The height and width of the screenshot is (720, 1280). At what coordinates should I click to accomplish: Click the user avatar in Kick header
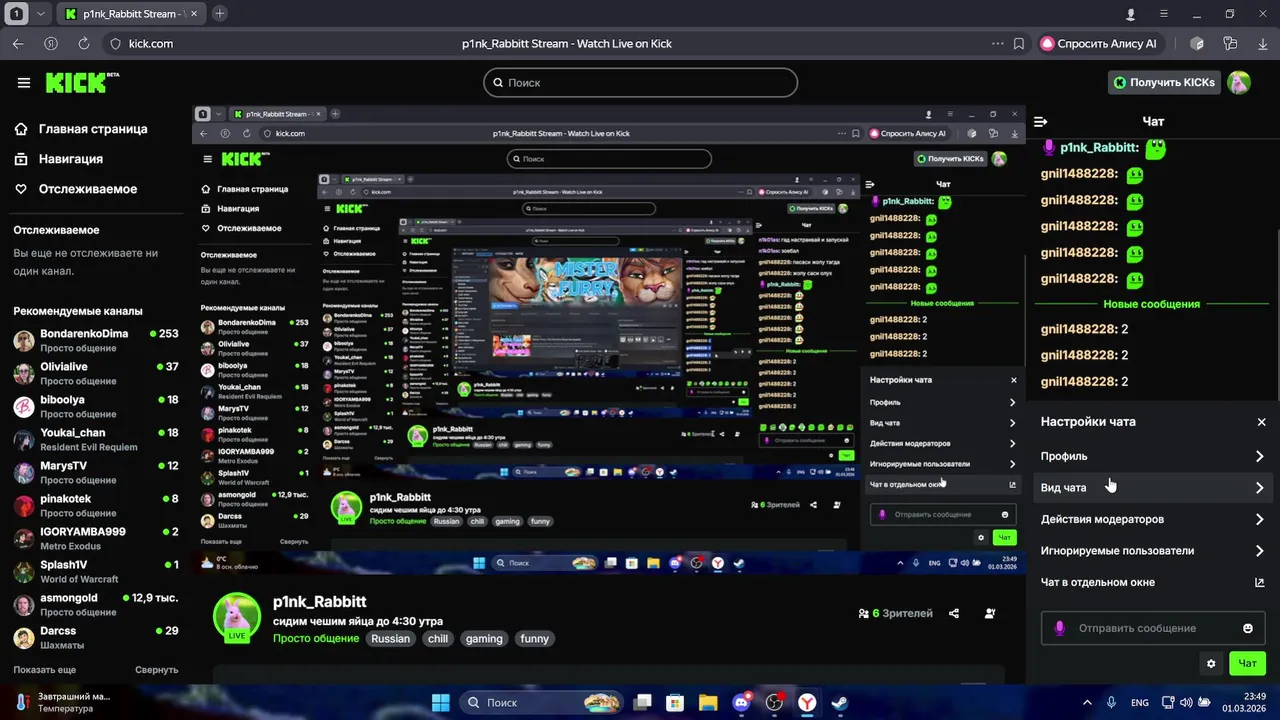1239,83
